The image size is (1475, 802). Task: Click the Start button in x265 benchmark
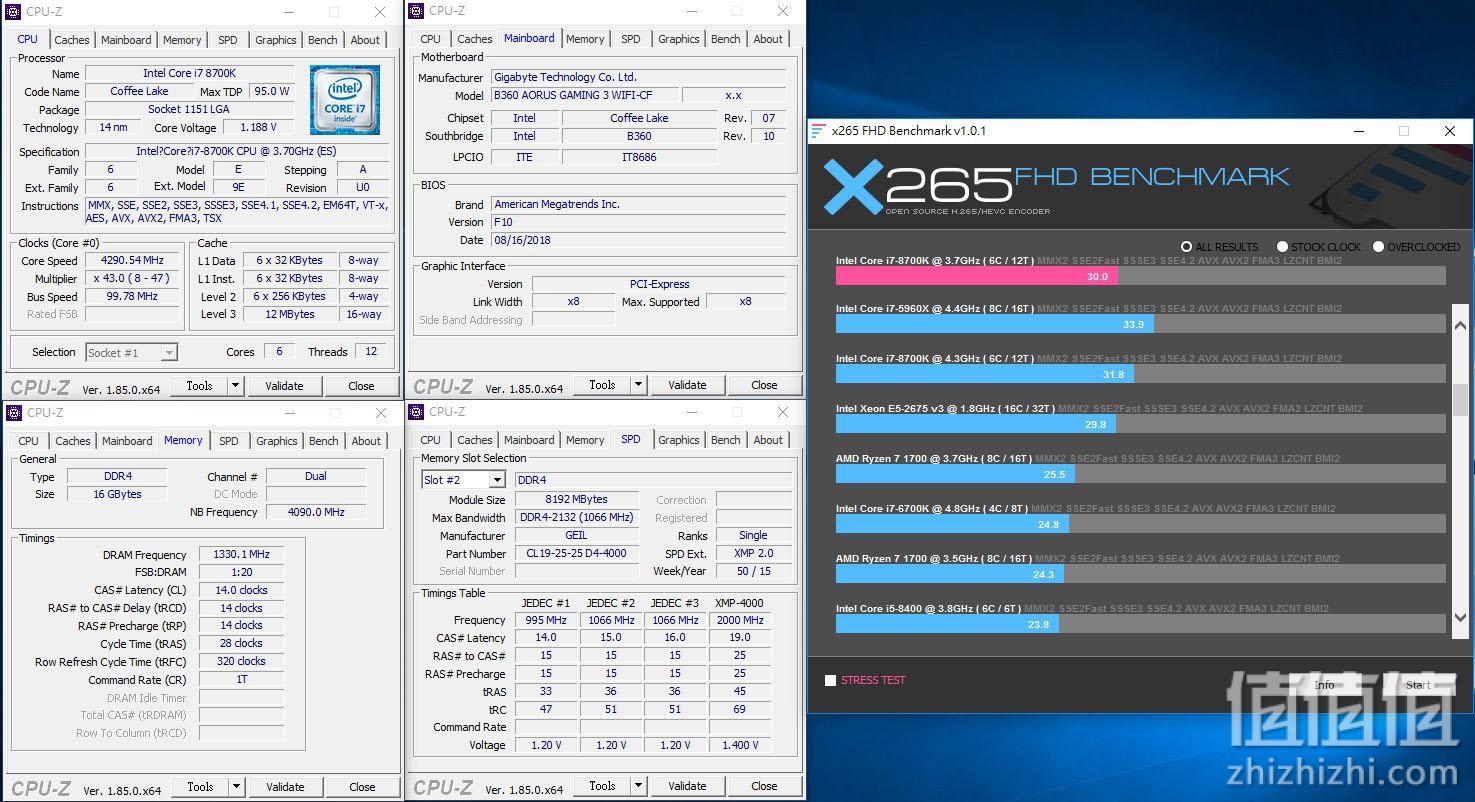[x=1418, y=685]
